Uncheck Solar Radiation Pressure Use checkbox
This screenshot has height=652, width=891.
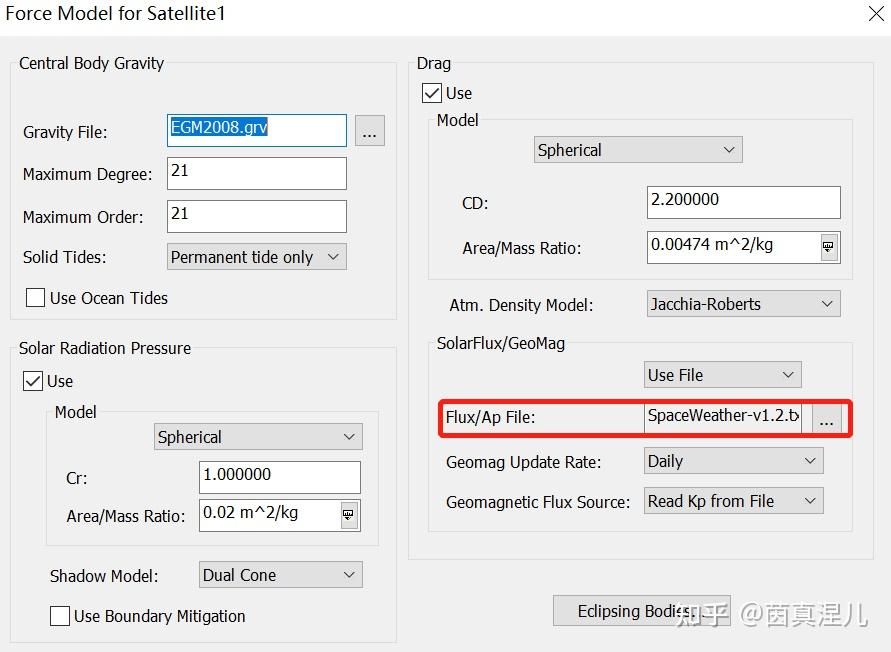pyautogui.click(x=33, y=381)
